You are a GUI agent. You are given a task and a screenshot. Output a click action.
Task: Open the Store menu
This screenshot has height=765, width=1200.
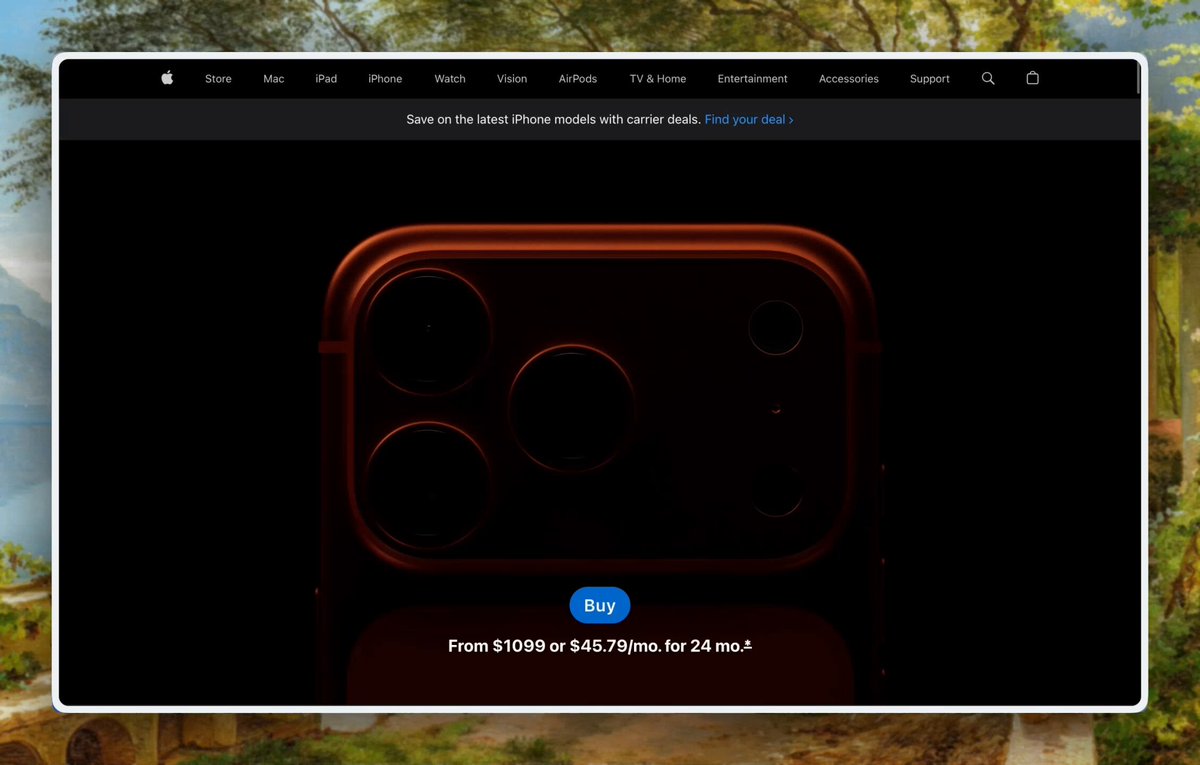tap(218, 79)
